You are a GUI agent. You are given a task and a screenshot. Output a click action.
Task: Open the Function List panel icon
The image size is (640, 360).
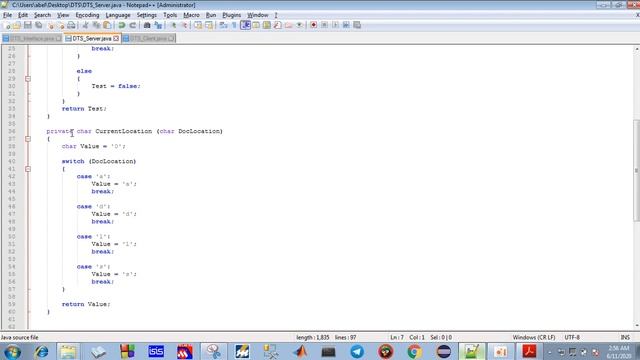click(x=278, y=25)
